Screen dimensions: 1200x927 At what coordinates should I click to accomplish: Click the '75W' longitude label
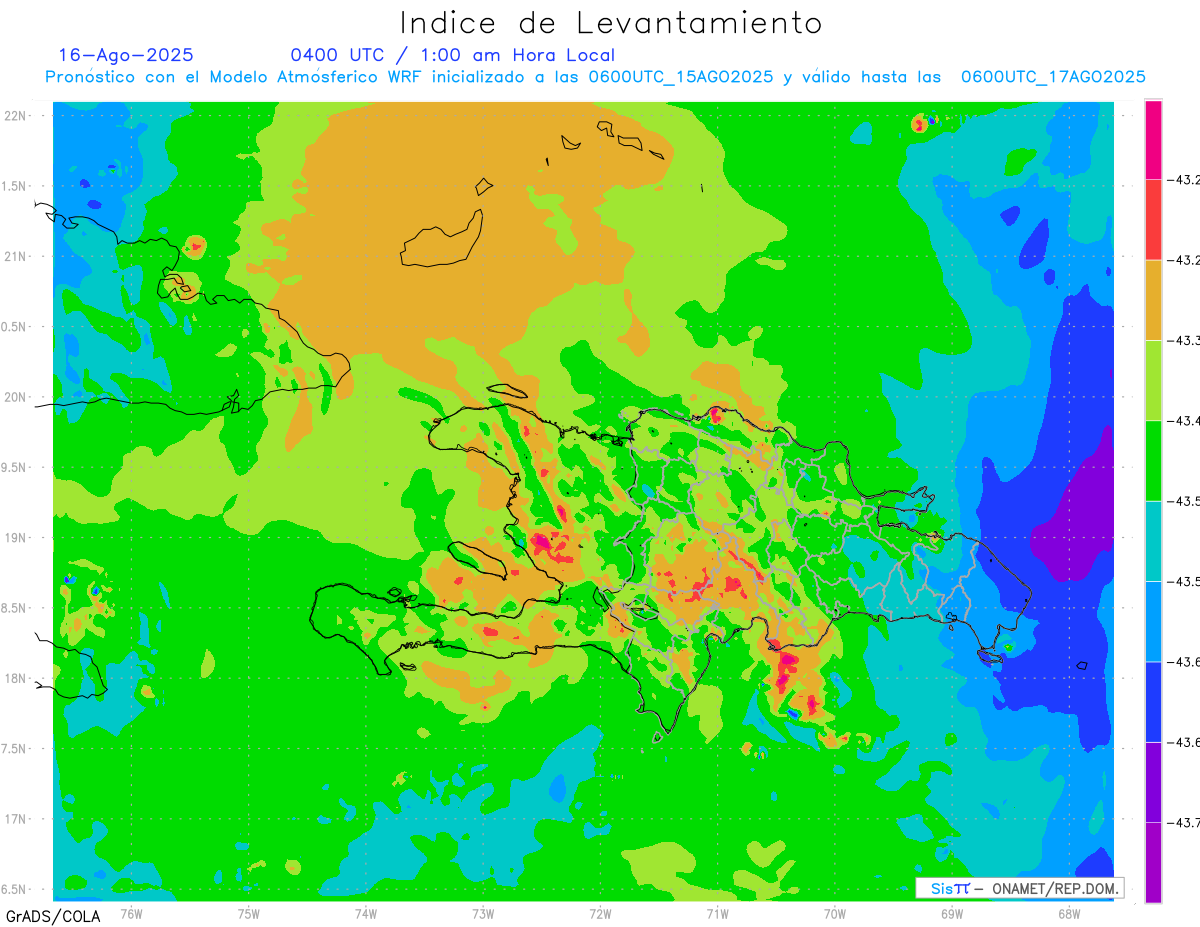click(249, 913)
